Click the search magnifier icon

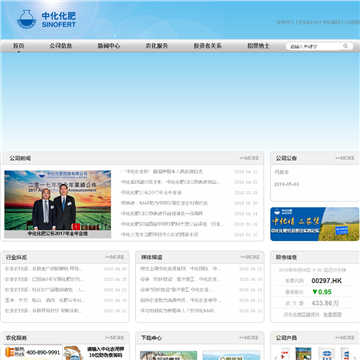point(346,46)
